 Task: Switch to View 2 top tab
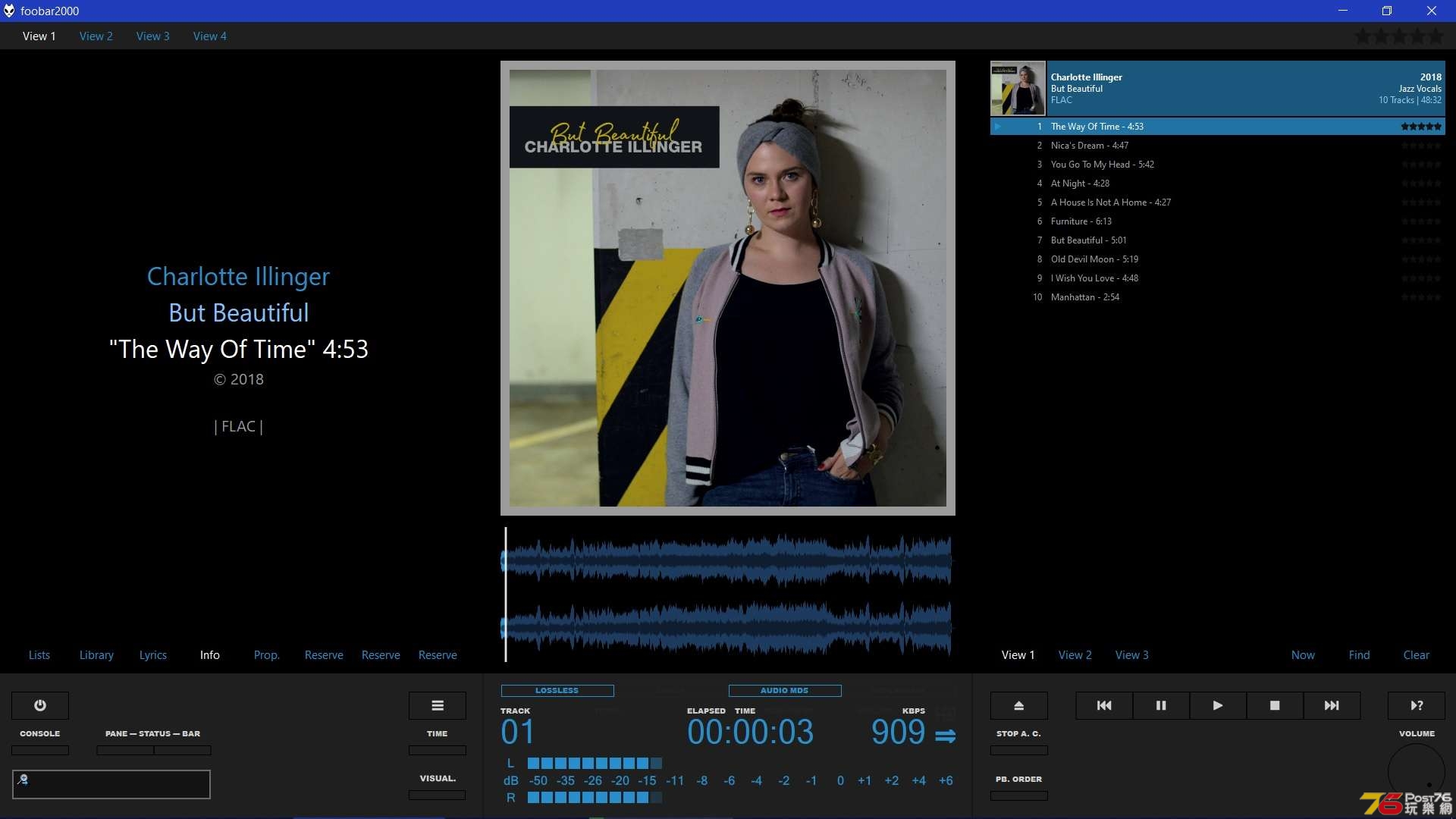pos(96,36)
